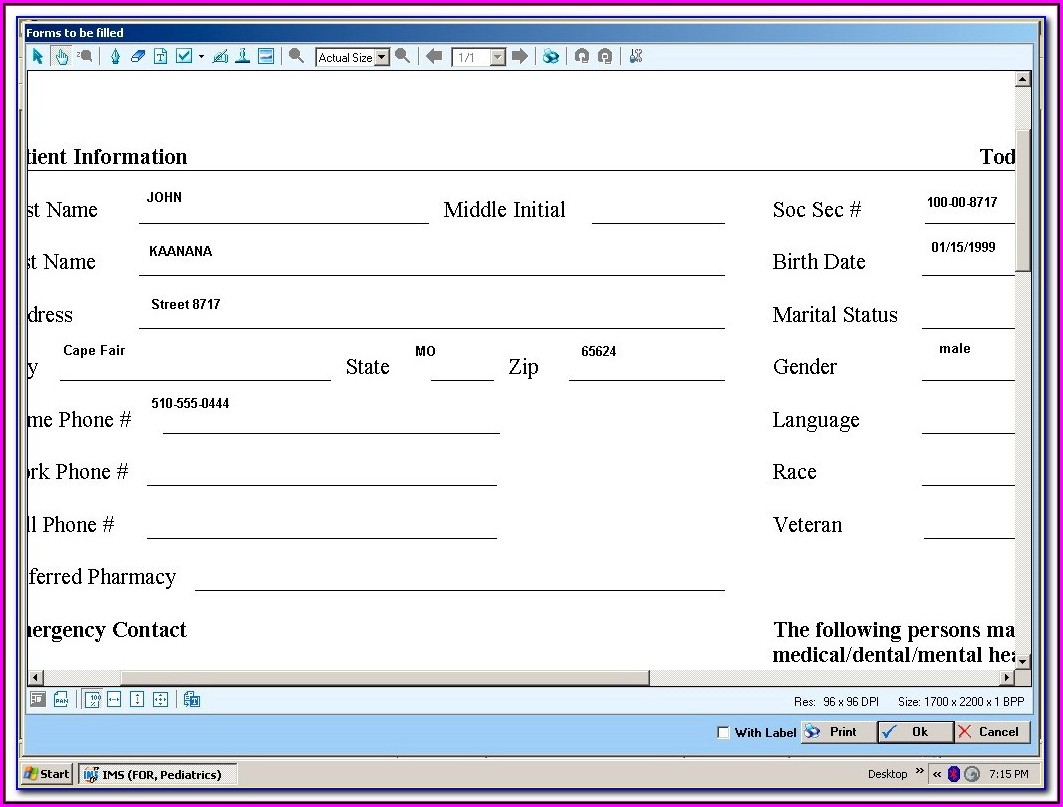Open the checkmark tool dropdown arrow

click(x=201, y=57)
